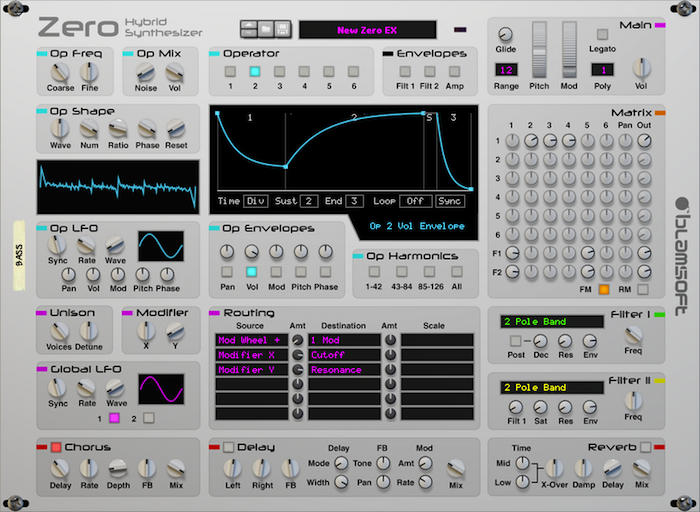Select the Op Harmonics All button
This screenshot has height=512, width=700.
coord(457,271)
